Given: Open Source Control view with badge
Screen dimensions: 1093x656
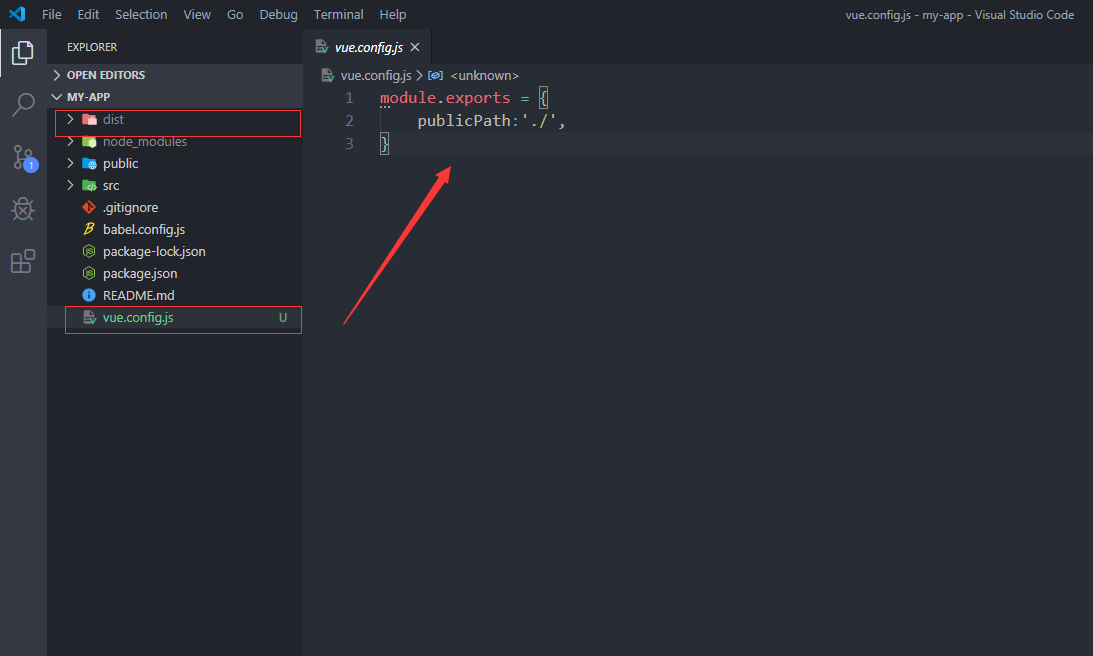Looking at the screenshot, I should point(24,158).
